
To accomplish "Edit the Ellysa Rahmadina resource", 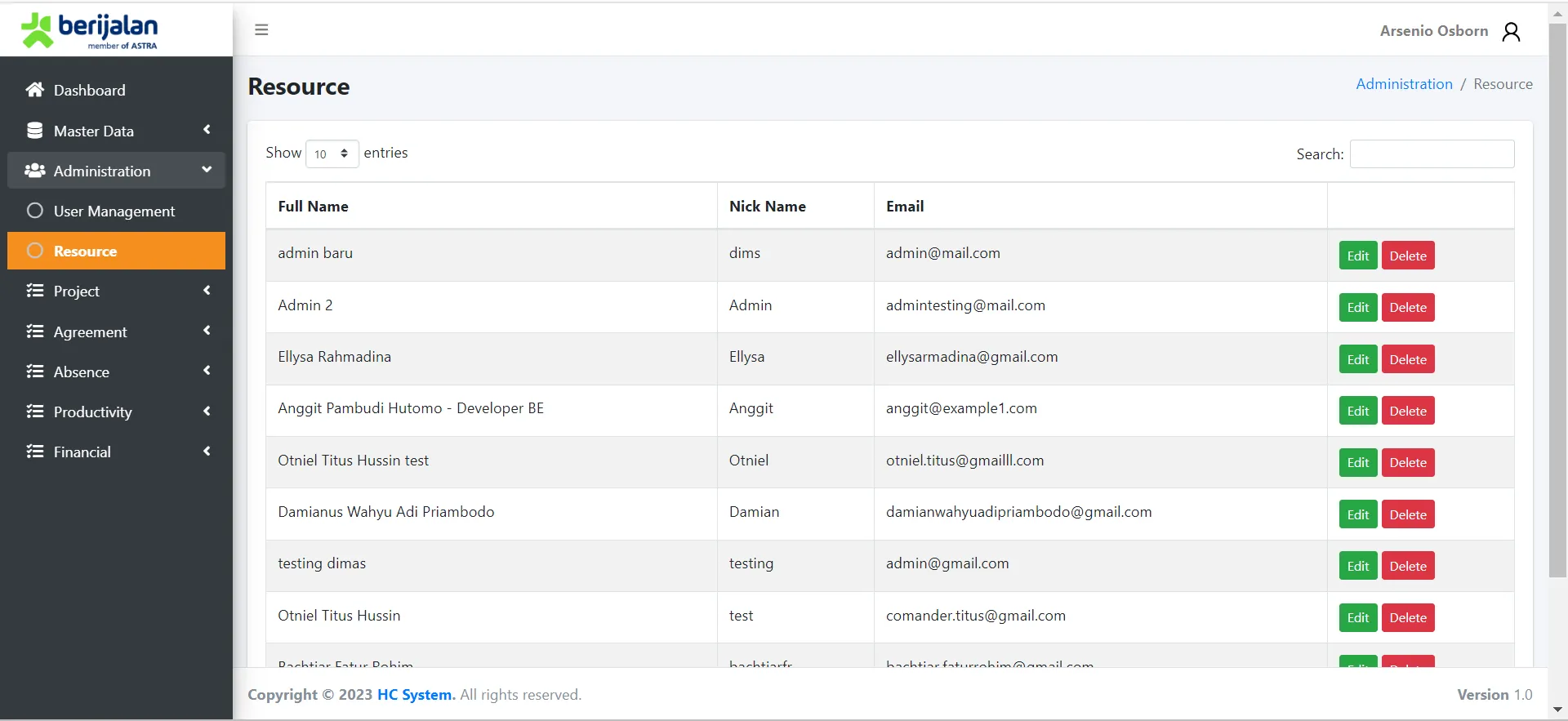I will pos(1357,359).
